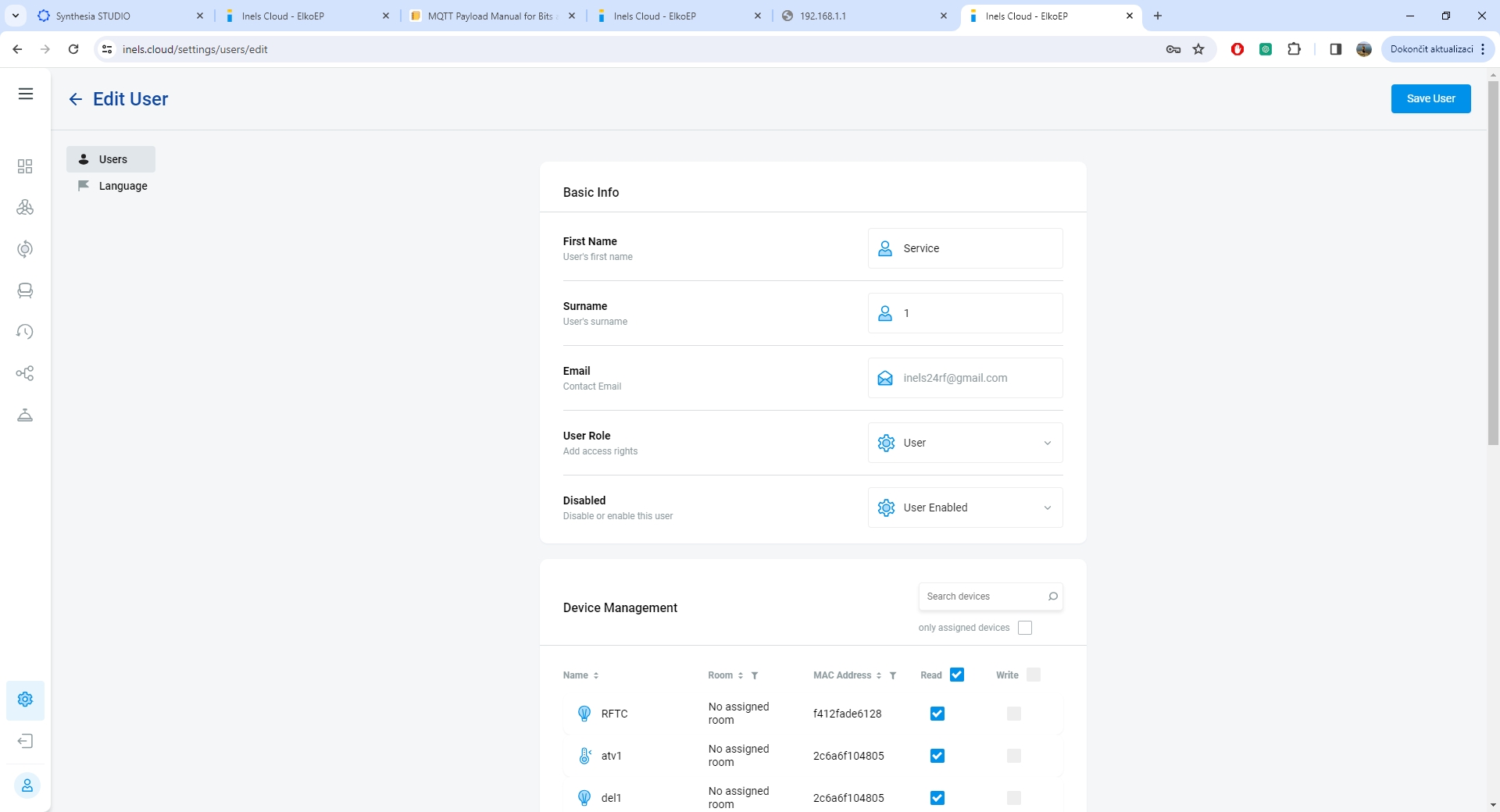
Task: Toggle the only assigned devices checkbox
Action: (x=1025, y=628)
